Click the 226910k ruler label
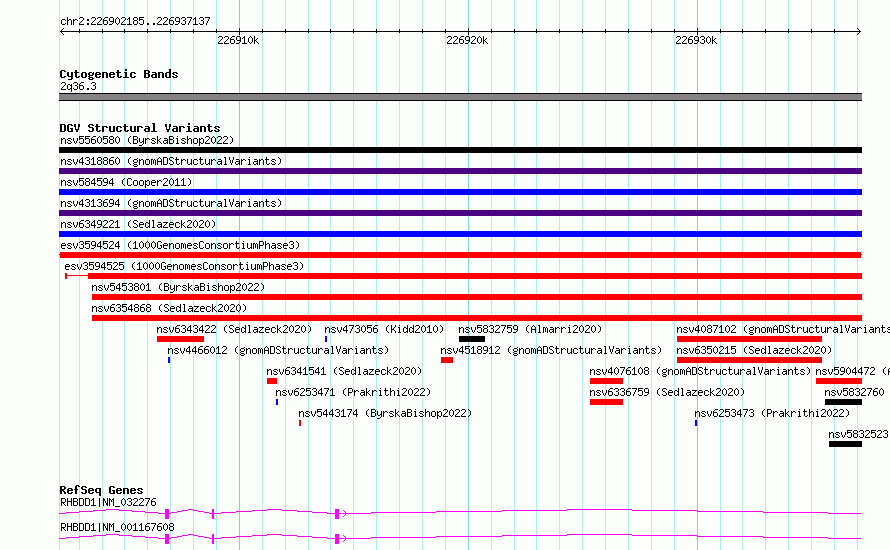Viewport: 890px width, 550px height. tap(238, 40)
